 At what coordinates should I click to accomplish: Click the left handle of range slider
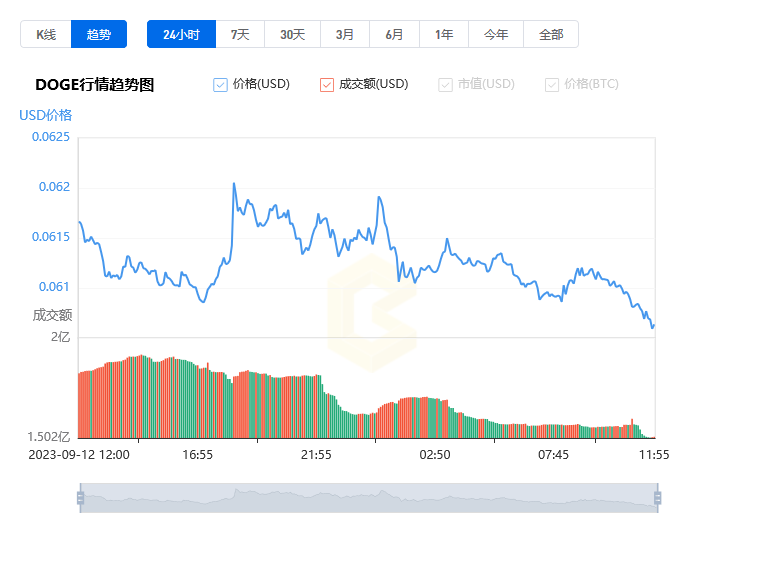[x=81, y=498]
